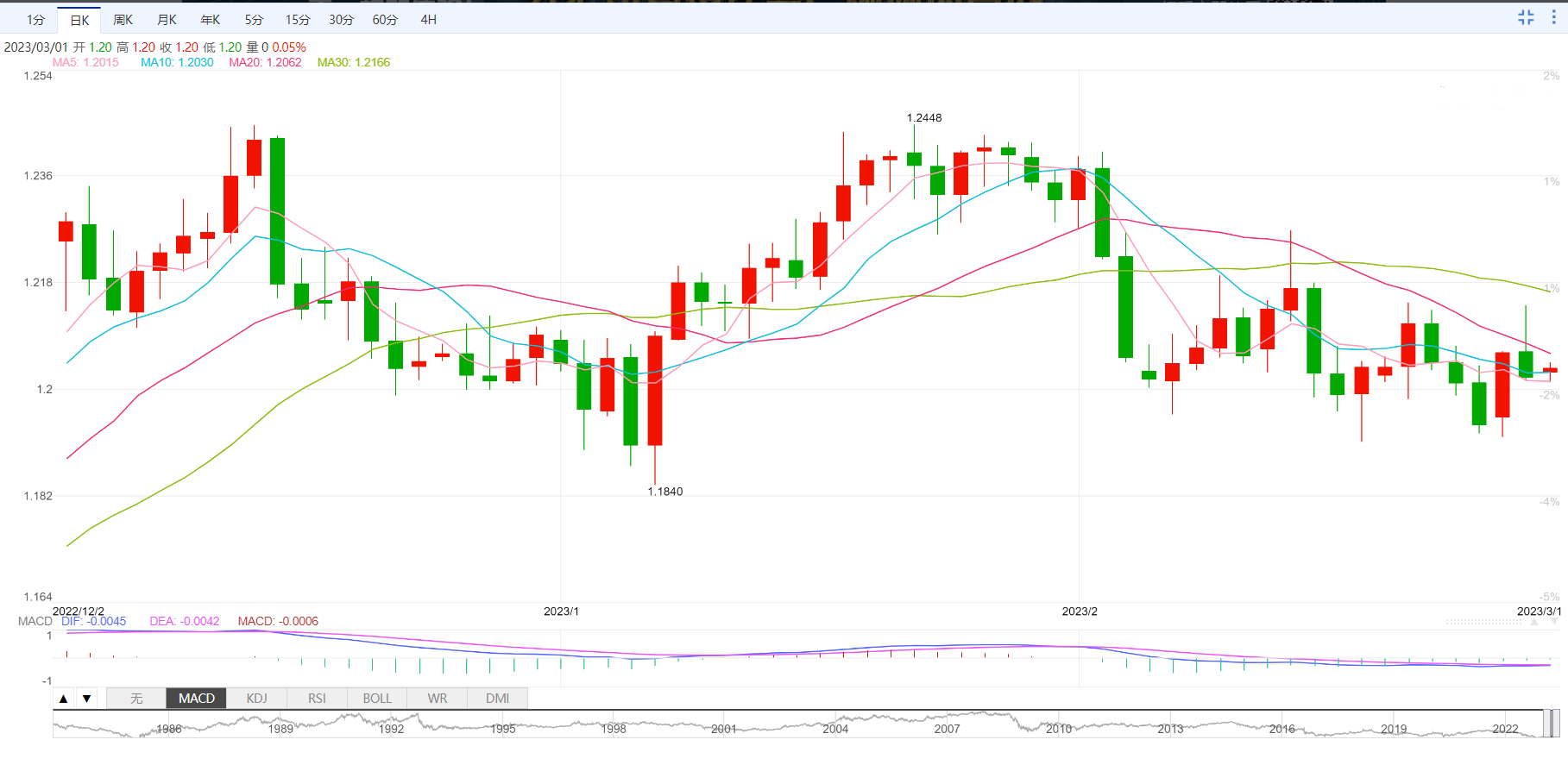
Task: Click the 1.1840 low price annotation
Action: (665, 492)
